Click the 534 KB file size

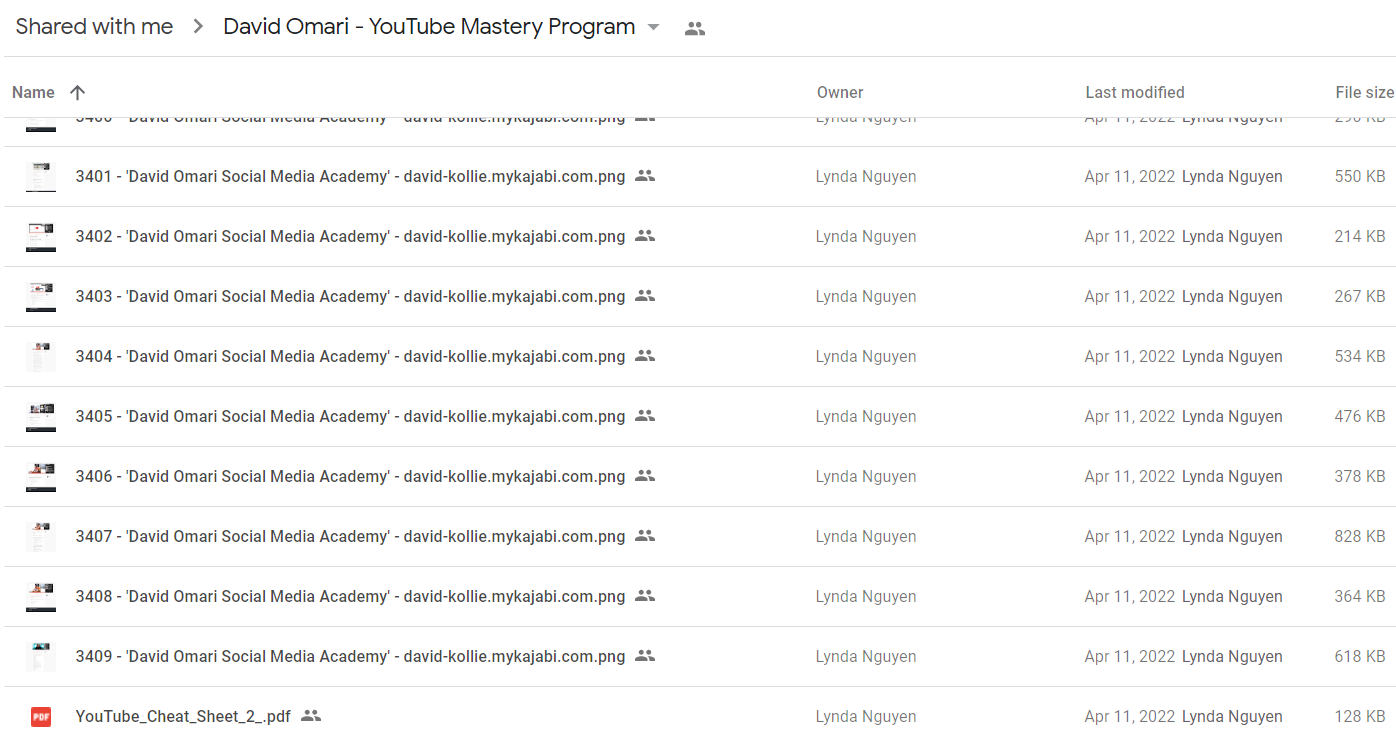pyautogui.click(x=1360, y=356)
